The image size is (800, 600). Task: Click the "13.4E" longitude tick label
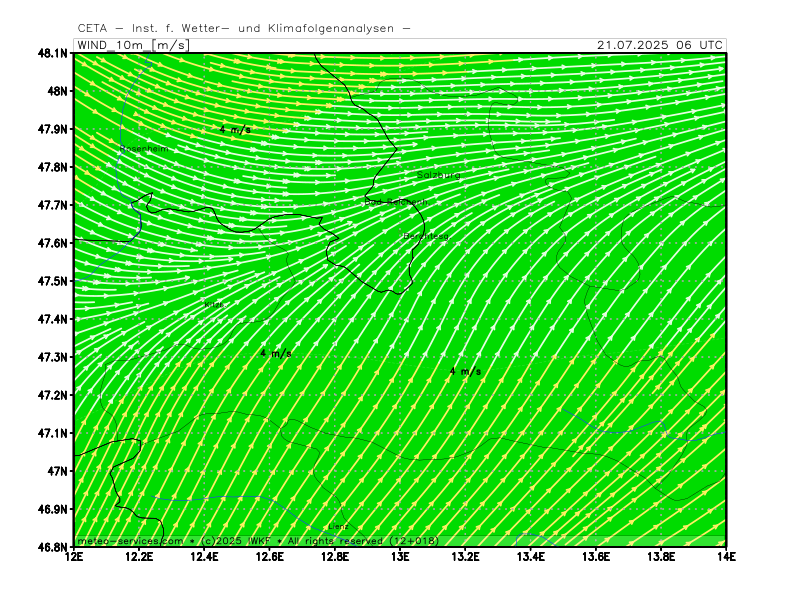[x=531, y=557]
